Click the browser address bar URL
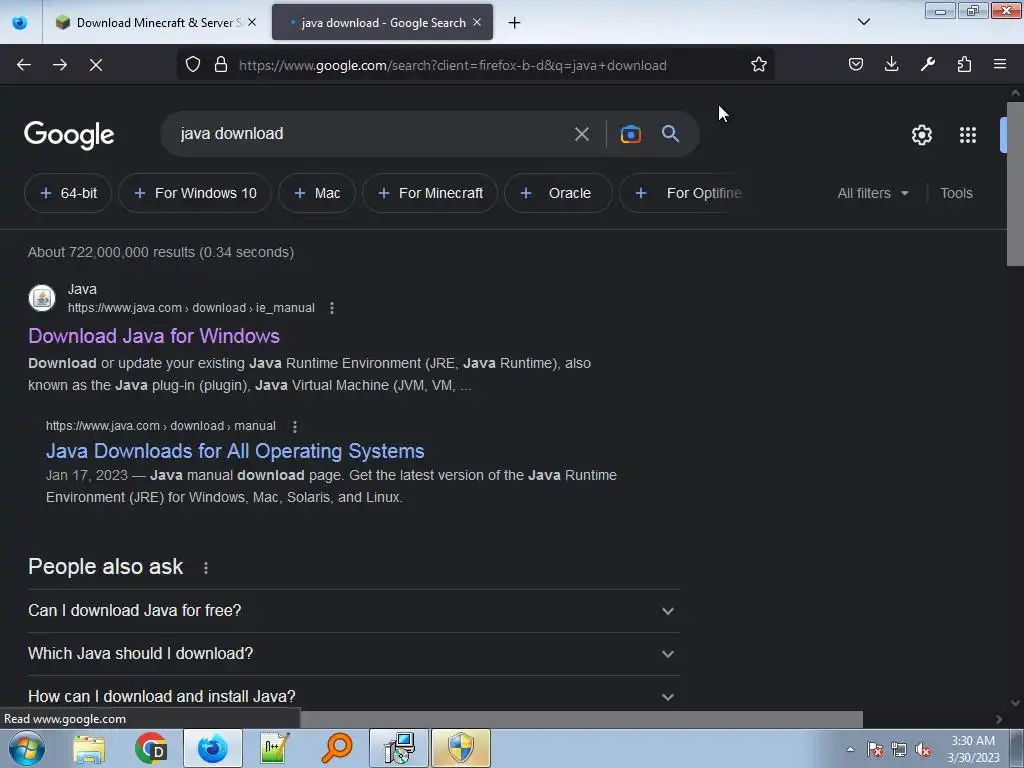Viewport: 1024px width, 768px height. point(453,65)
